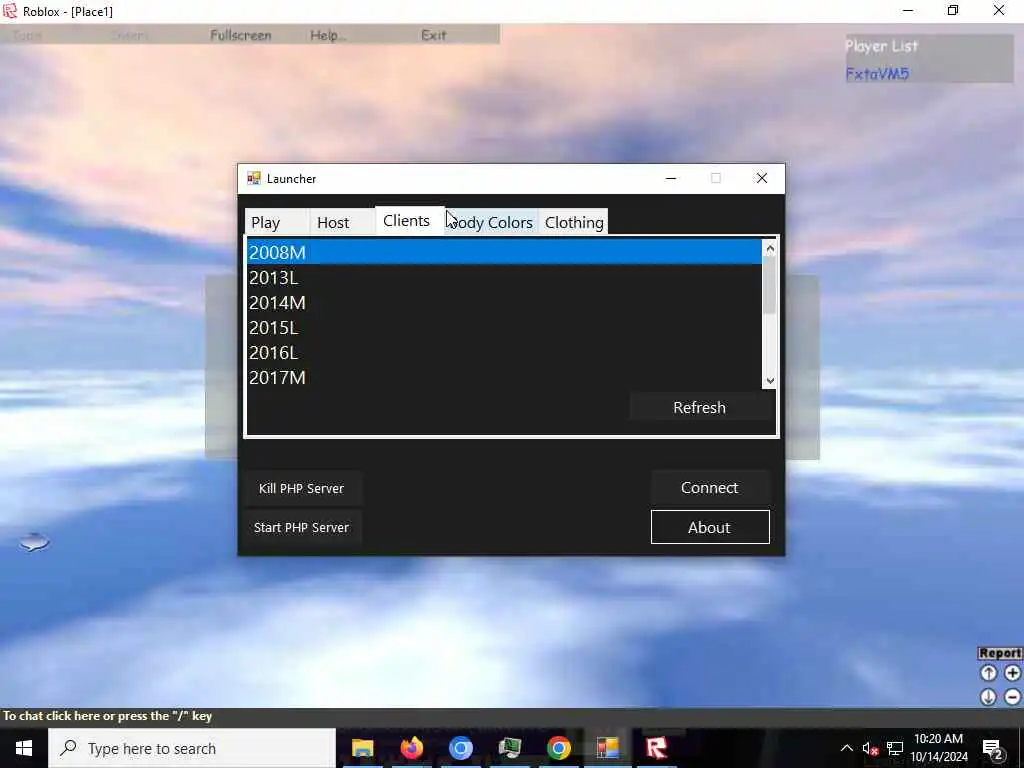Click the Windows search box

click(x=192, y=748)
